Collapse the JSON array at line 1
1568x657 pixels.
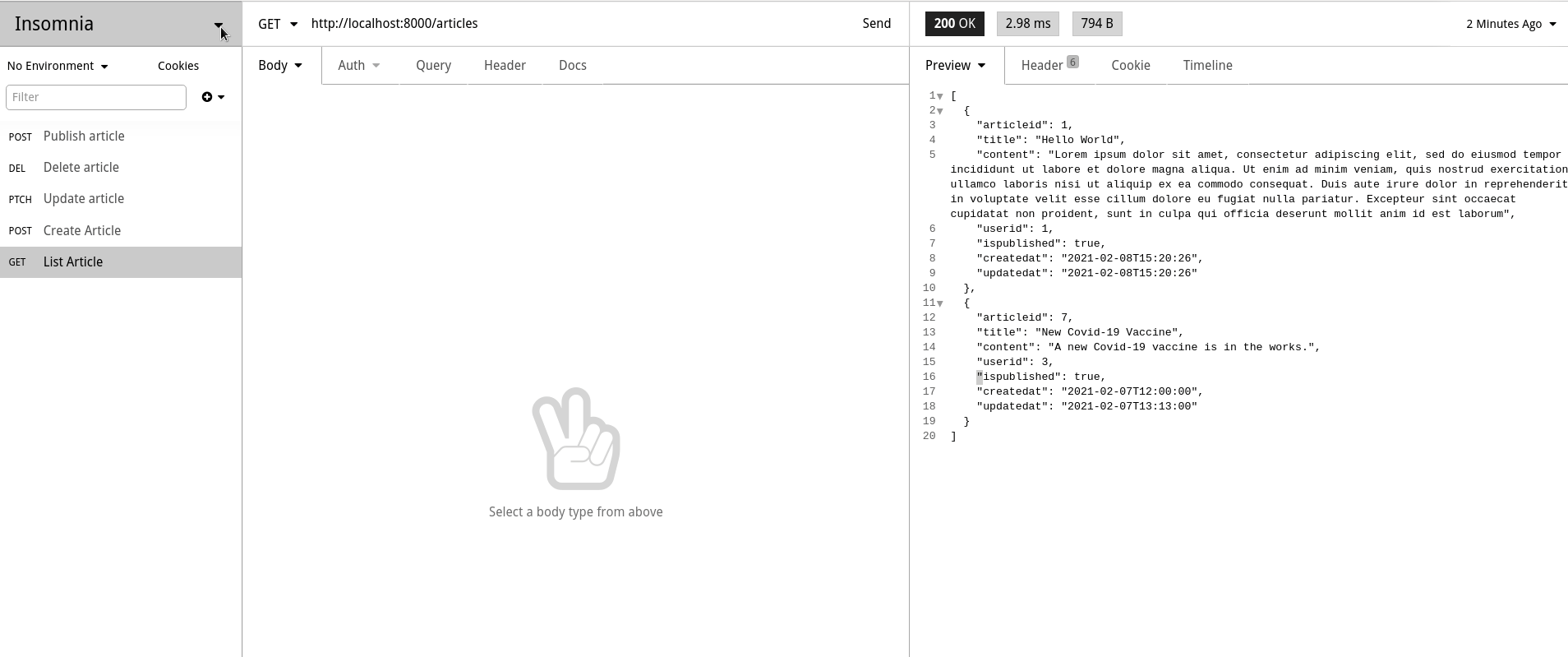[x=940, y=96]
